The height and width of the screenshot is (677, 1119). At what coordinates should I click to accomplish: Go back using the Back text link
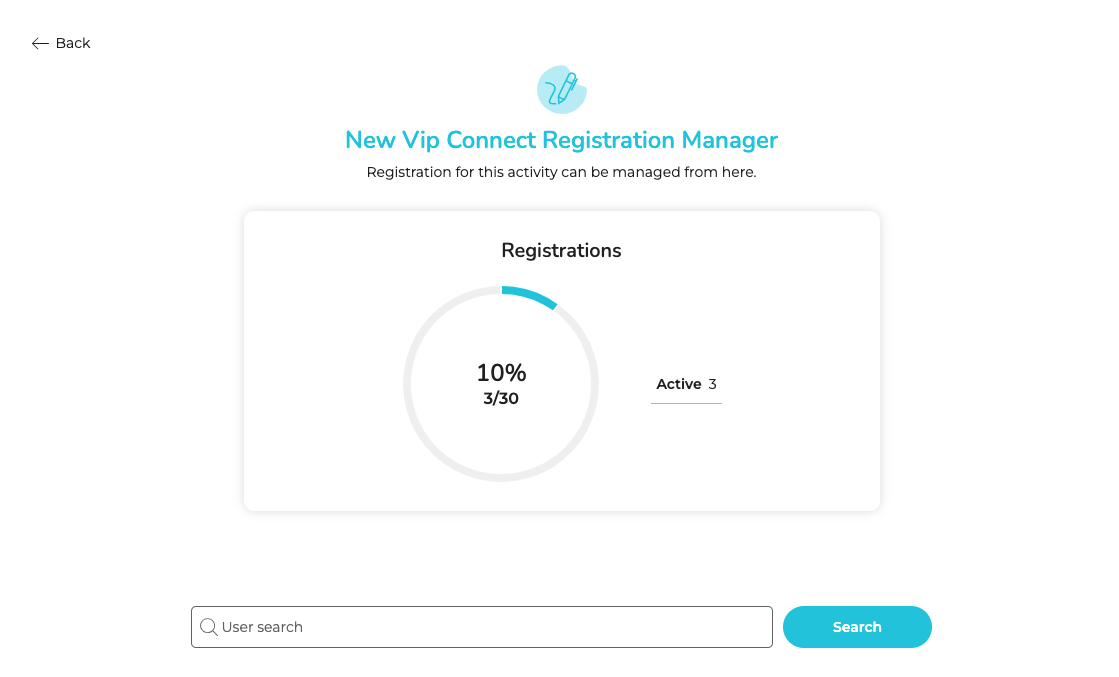73,43
